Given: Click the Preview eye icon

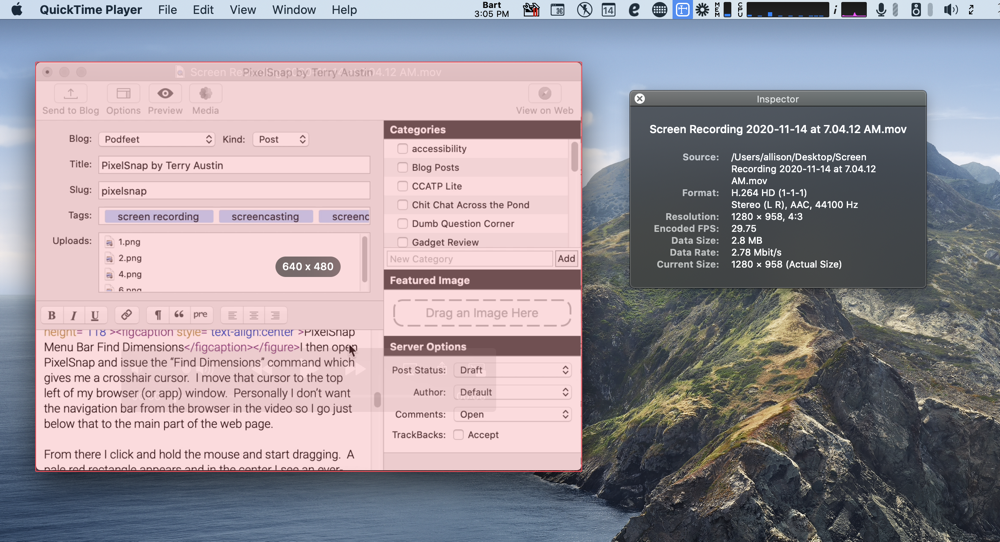Looking at the screenshot, I should (165, 94).
